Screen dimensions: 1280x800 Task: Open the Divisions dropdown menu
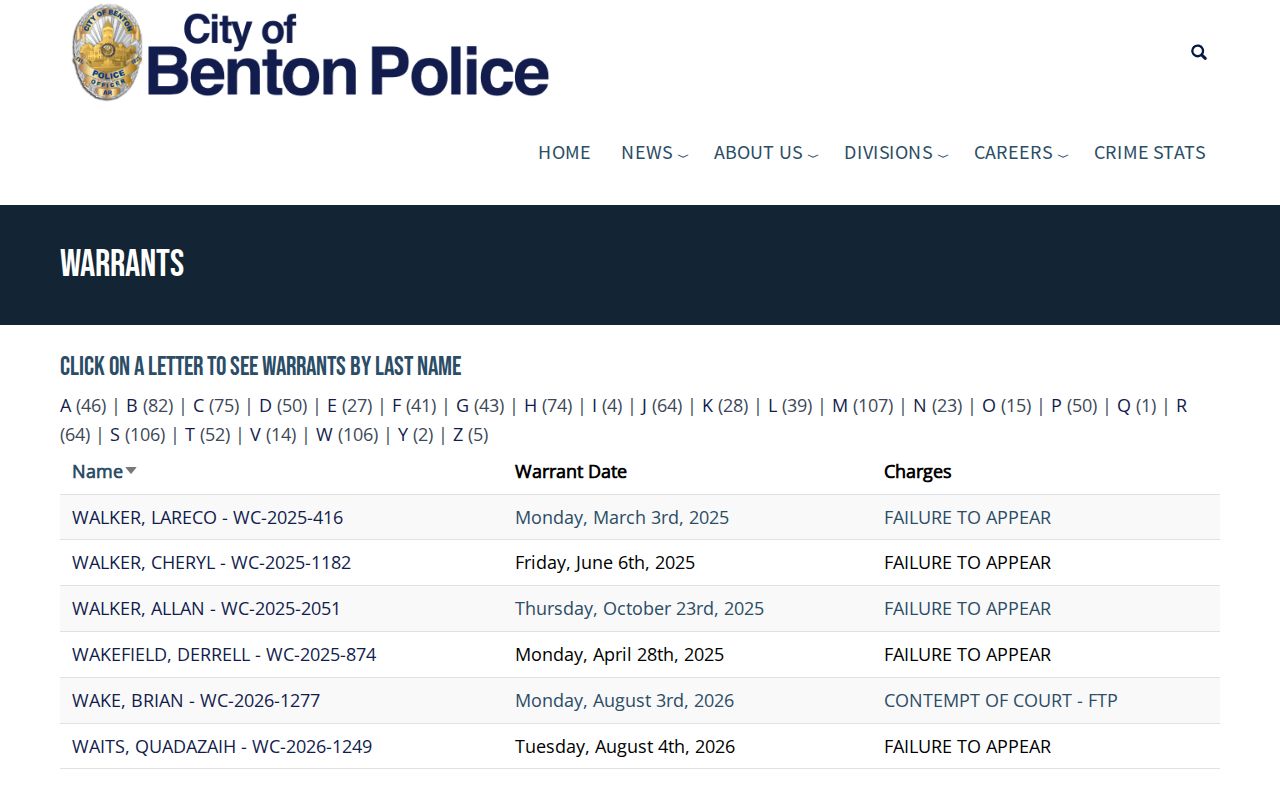pyautogui.click(x=895, y=153)
